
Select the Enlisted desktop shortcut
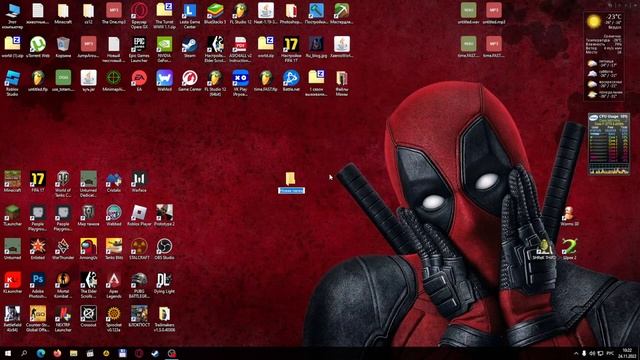(x=38, y=249)
